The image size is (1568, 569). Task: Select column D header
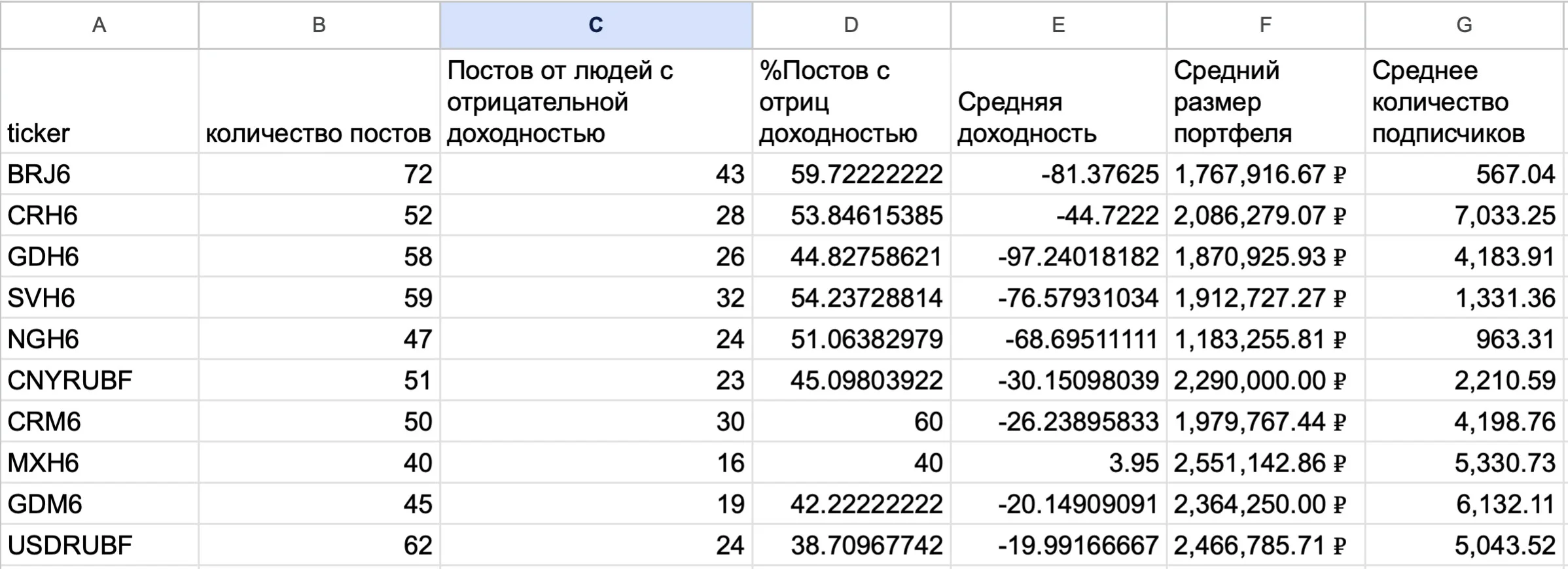pyautogui.click(x=852, y=25)
